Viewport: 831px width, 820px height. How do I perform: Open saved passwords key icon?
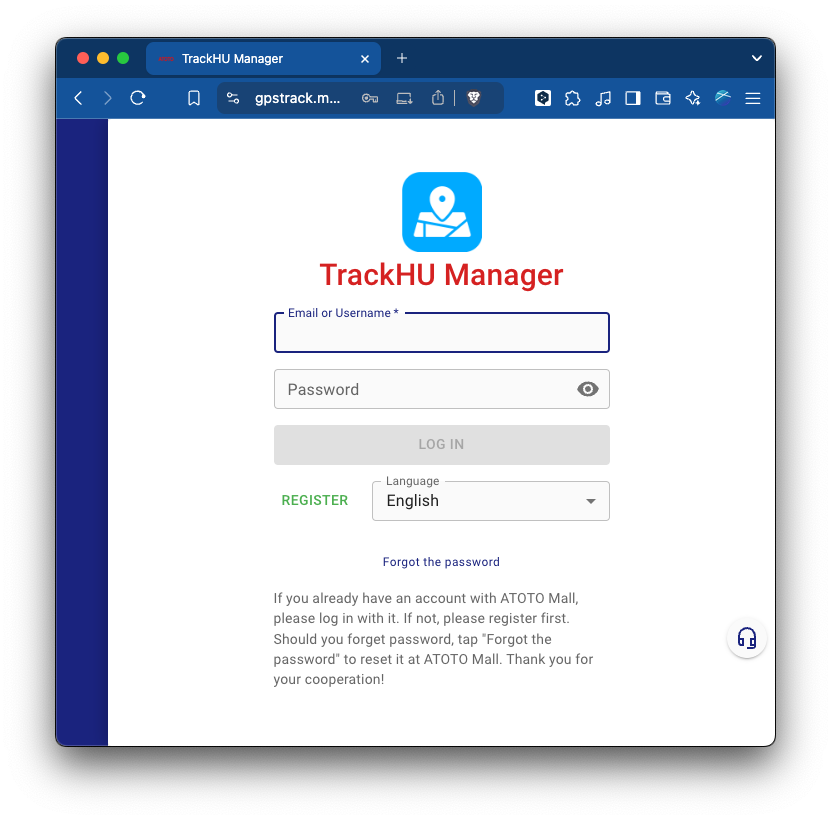coord(370,98)
